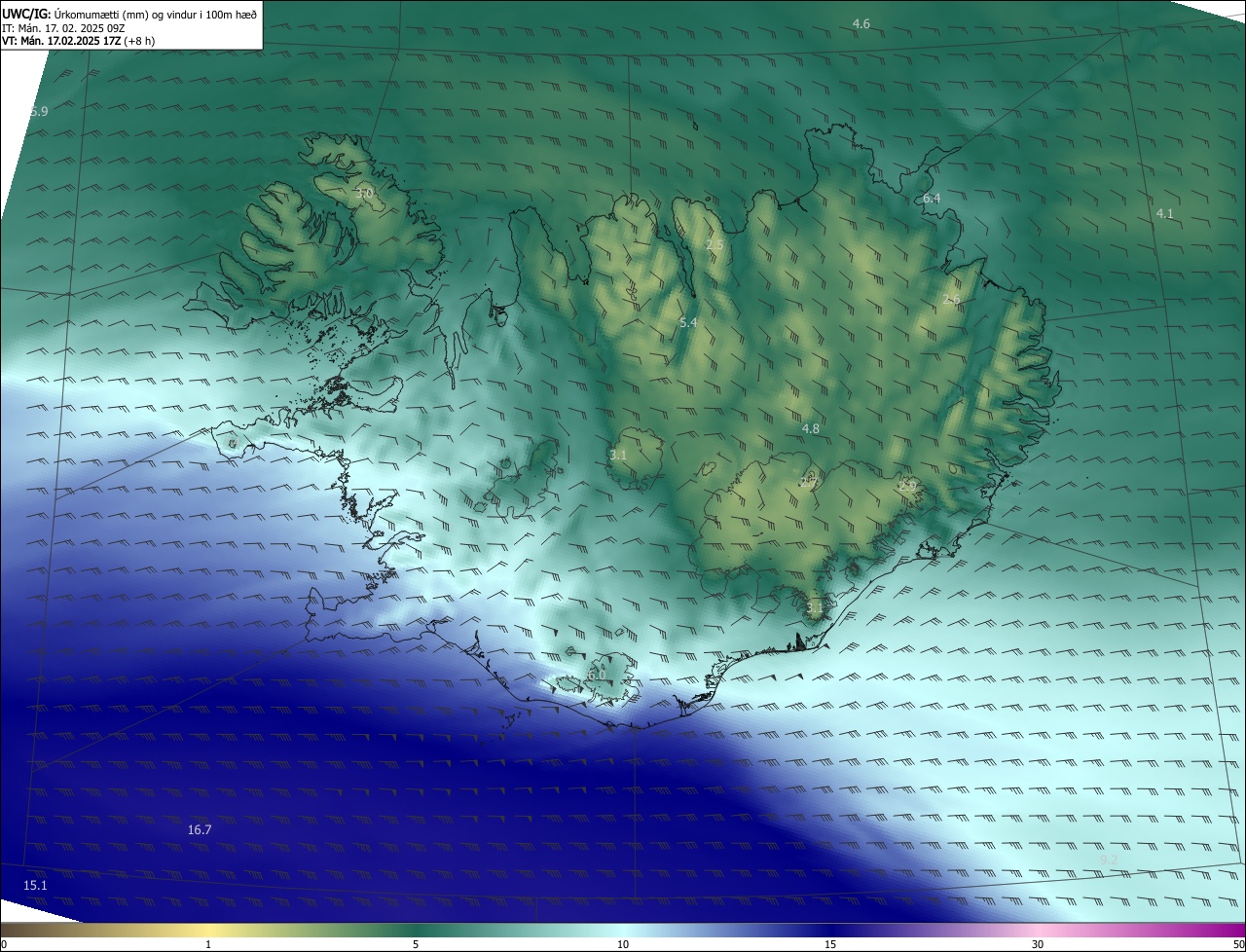Click the 9.2 value label
The image size is (1246, 952).
coord(1108,860)
